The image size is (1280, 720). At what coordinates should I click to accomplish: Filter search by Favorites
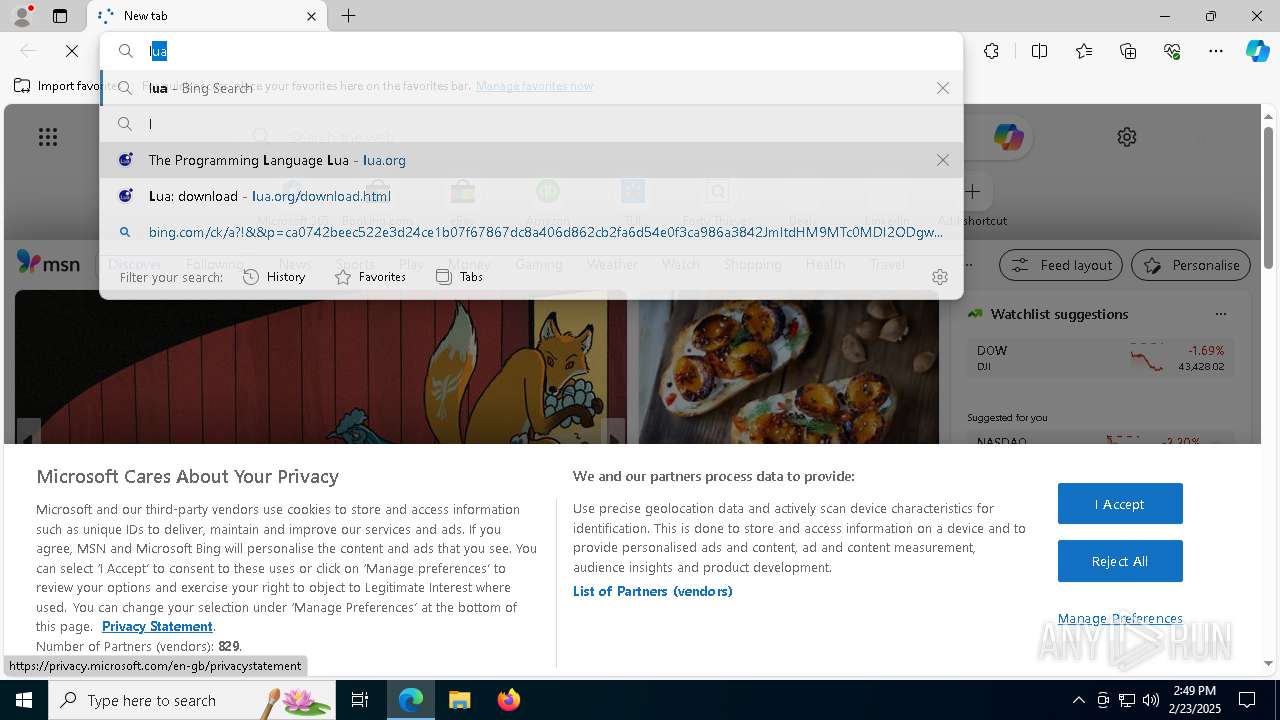point(370,277)
